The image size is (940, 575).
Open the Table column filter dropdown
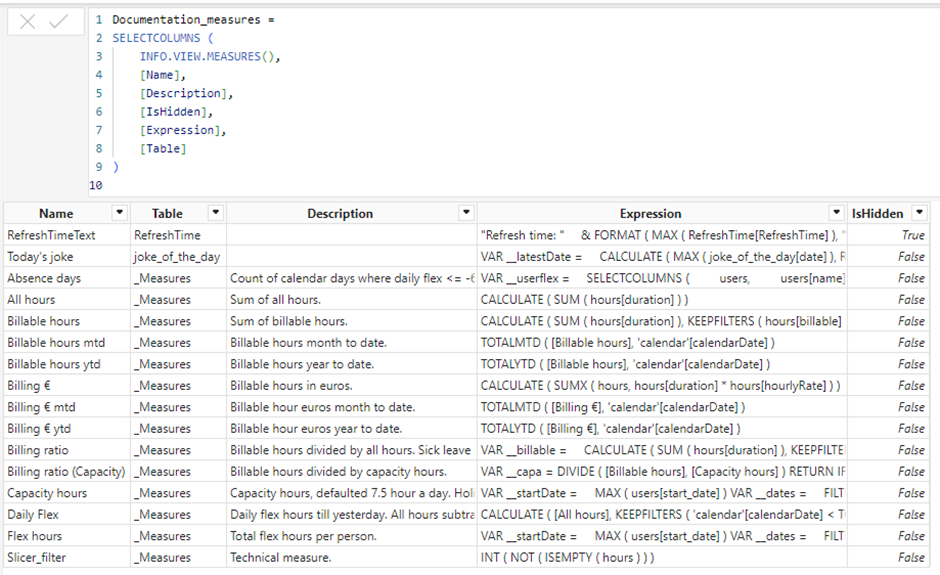click(x=215, y=213)
